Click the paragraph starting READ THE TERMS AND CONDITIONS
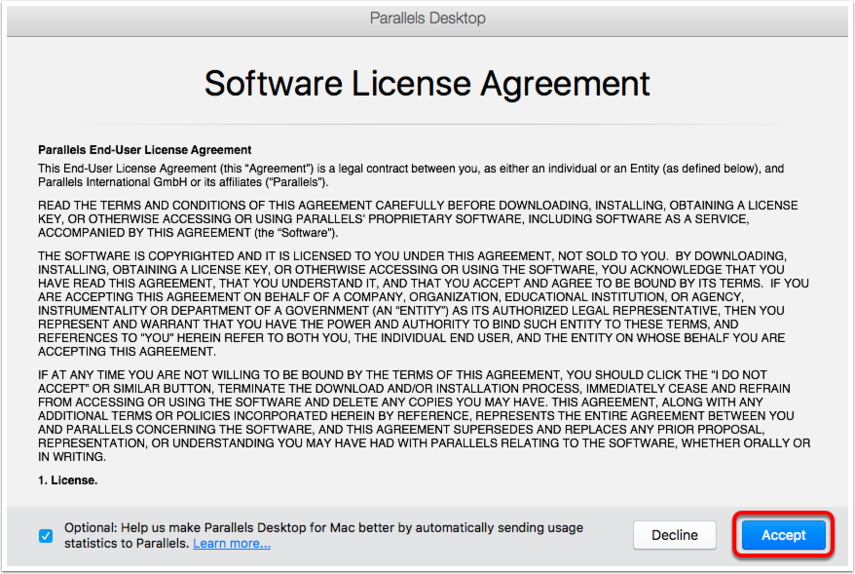The height and width of the screenshot is (574, 855). [x=418, y=219]
